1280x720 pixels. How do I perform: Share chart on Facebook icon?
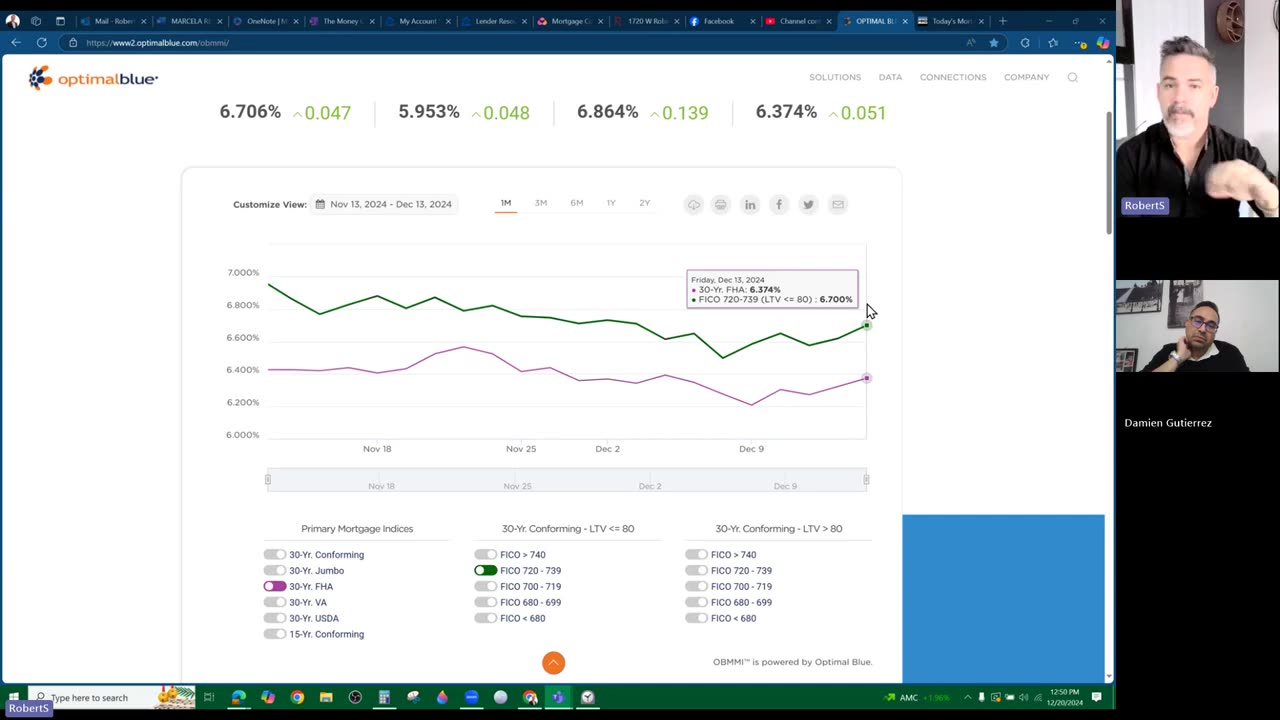click(x=779, y=205)
